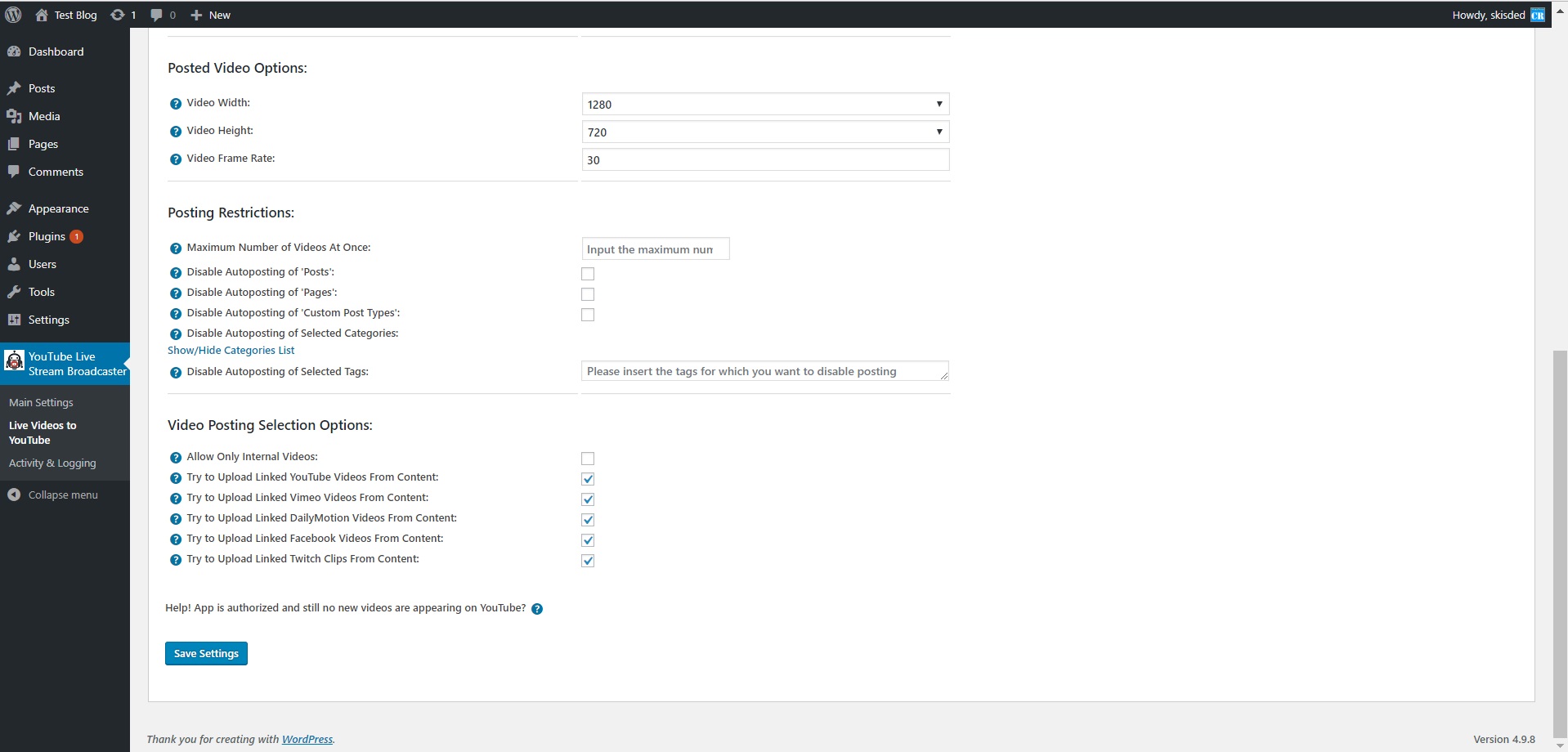The width and height of the screenshot is (1568, 752).
Task: Open Main Settings in plugin submenu
Action: (x=40, y=402)
